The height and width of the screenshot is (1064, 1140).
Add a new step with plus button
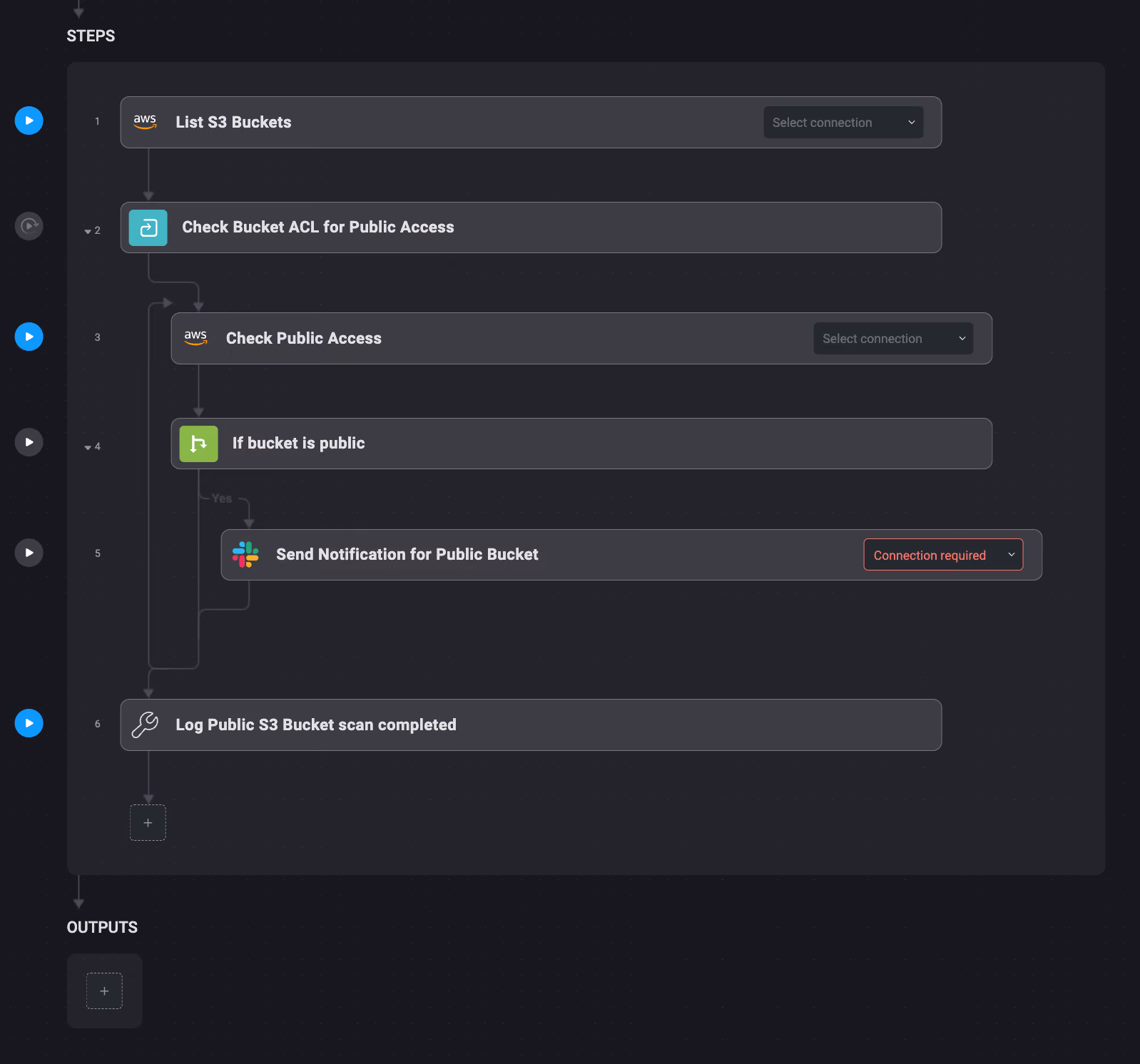(x=148, y=823)
